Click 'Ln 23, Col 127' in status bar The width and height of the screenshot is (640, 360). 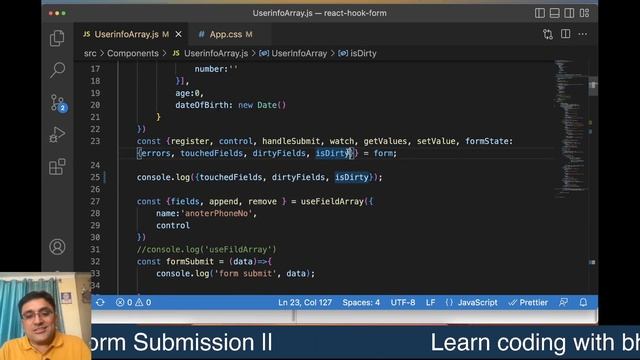tap(305, 302)
